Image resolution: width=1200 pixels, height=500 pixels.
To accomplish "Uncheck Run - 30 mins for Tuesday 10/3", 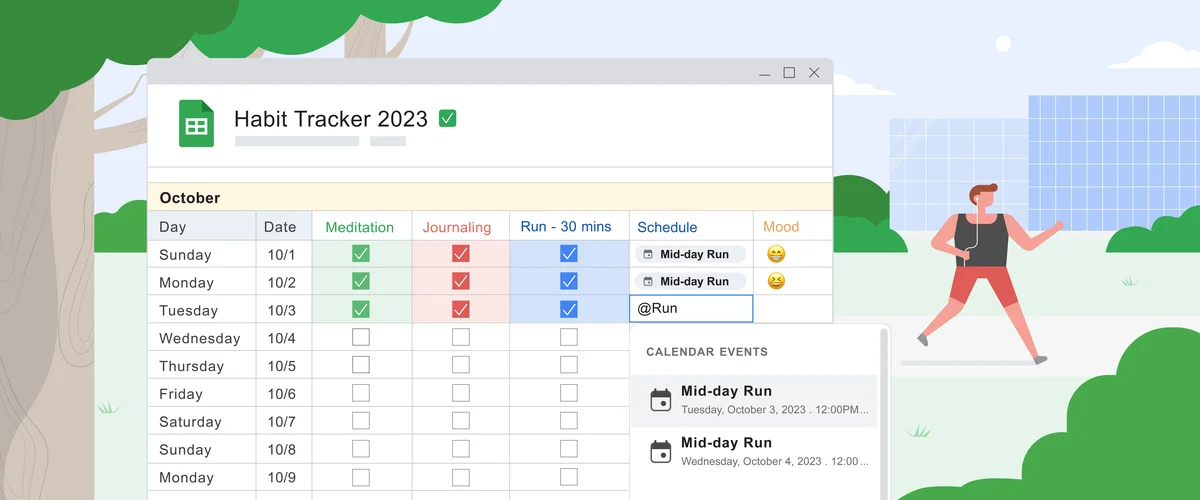I will pos(568,309).
